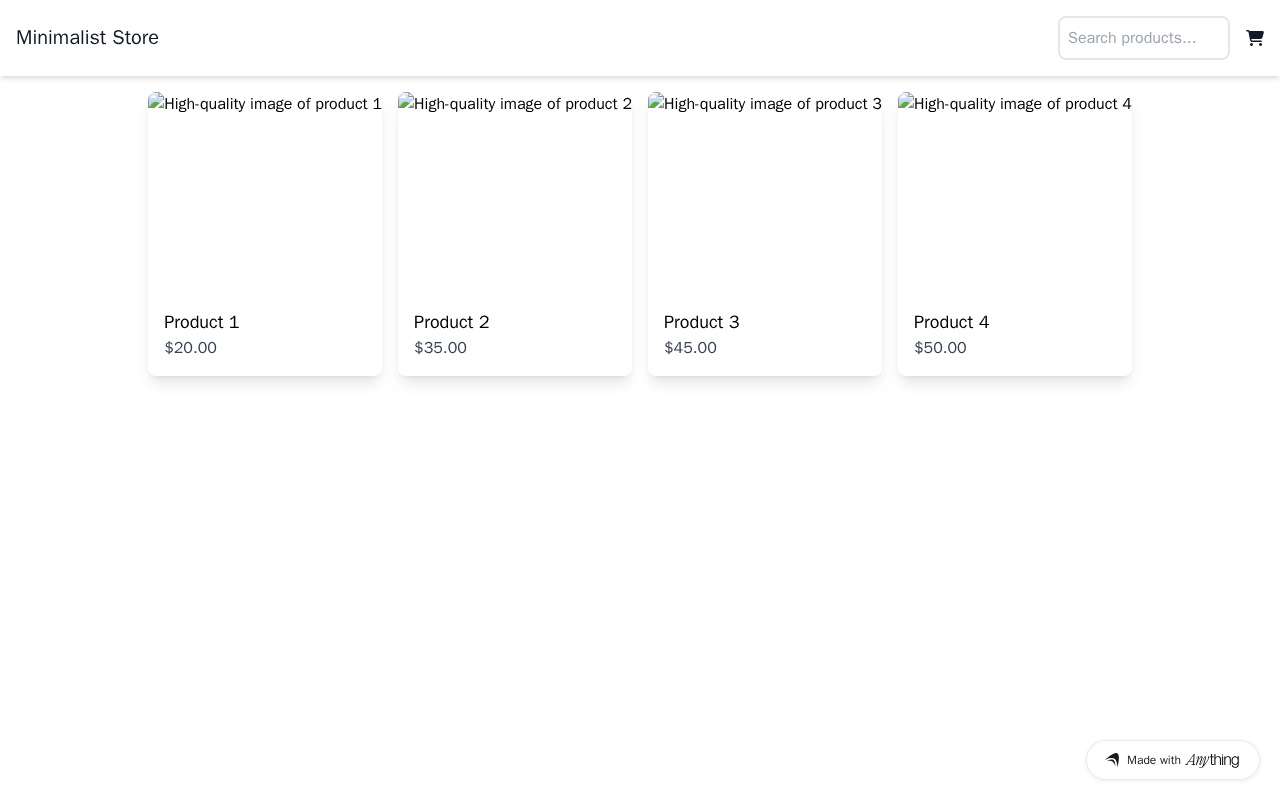
Task: Click the Anything logo wordmark
Action: coord(1212,760)
